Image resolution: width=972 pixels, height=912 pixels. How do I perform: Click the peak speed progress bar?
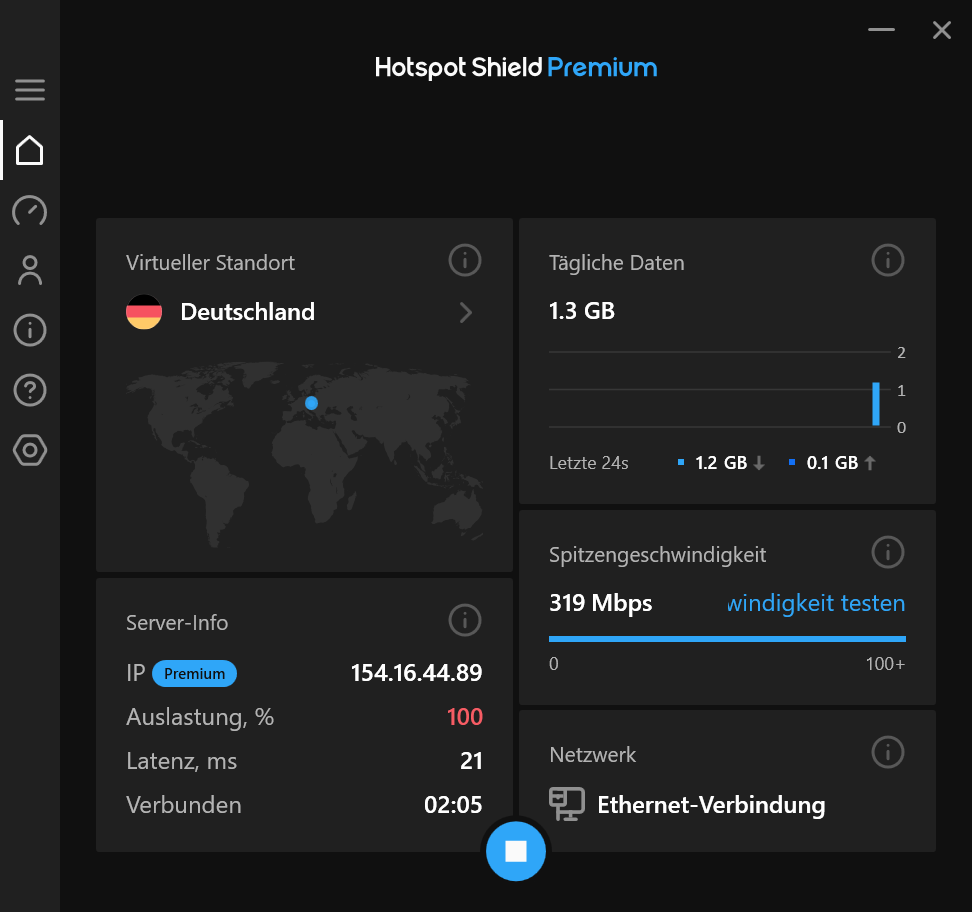click(727, 639)
